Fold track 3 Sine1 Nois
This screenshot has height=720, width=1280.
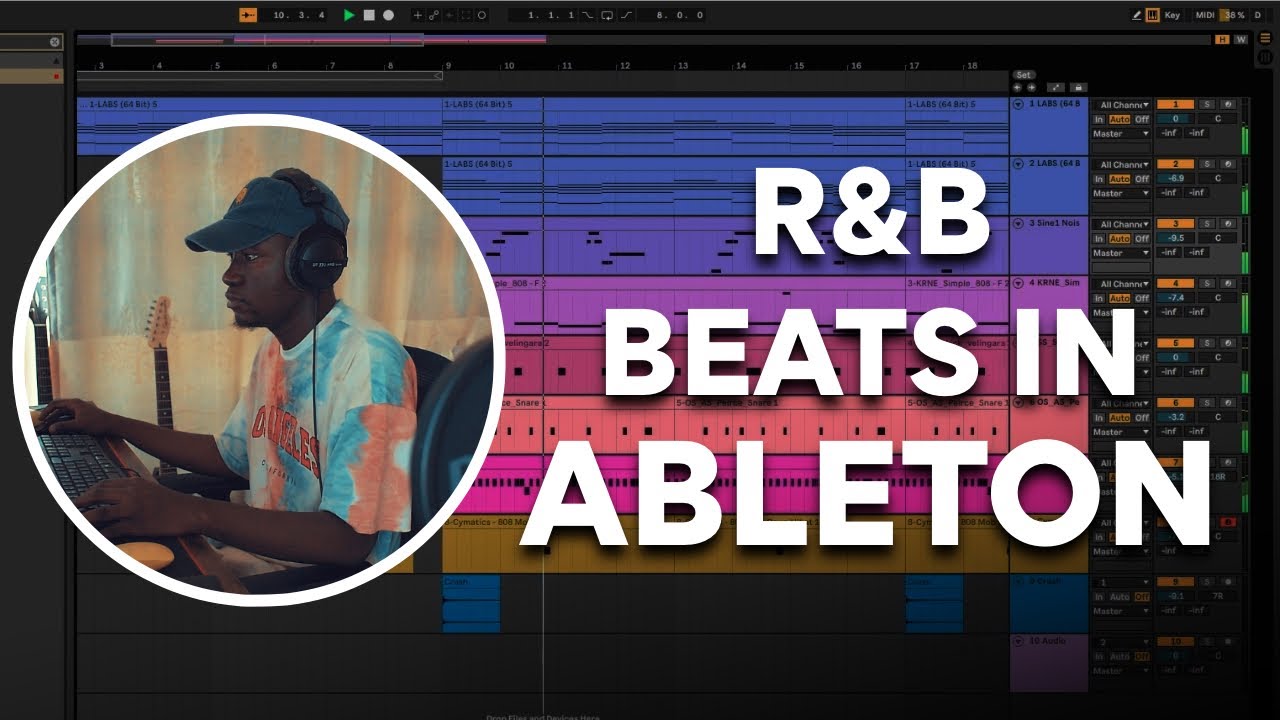click(1019, 223)
